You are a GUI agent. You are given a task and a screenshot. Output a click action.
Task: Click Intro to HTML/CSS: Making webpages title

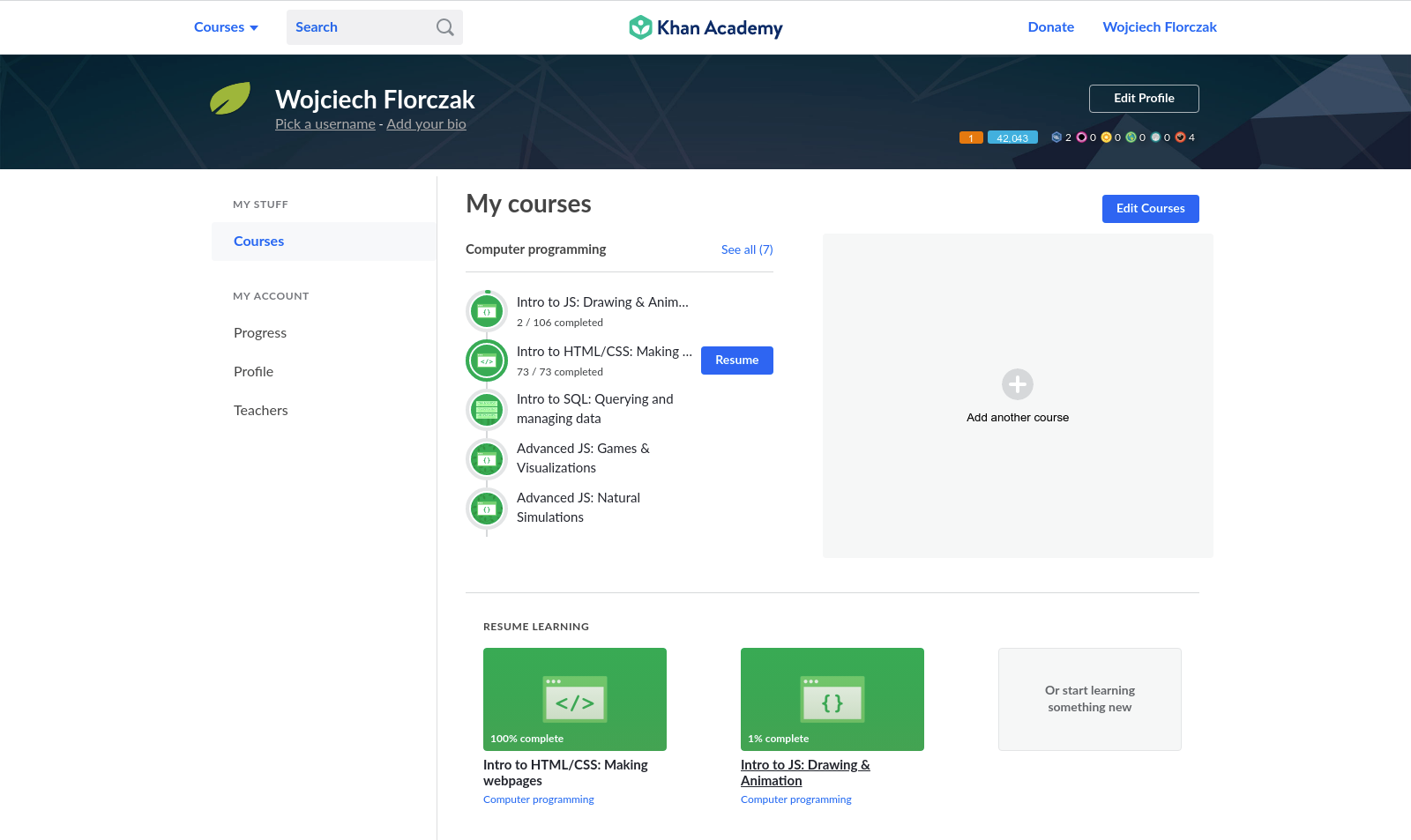[565, 773]
